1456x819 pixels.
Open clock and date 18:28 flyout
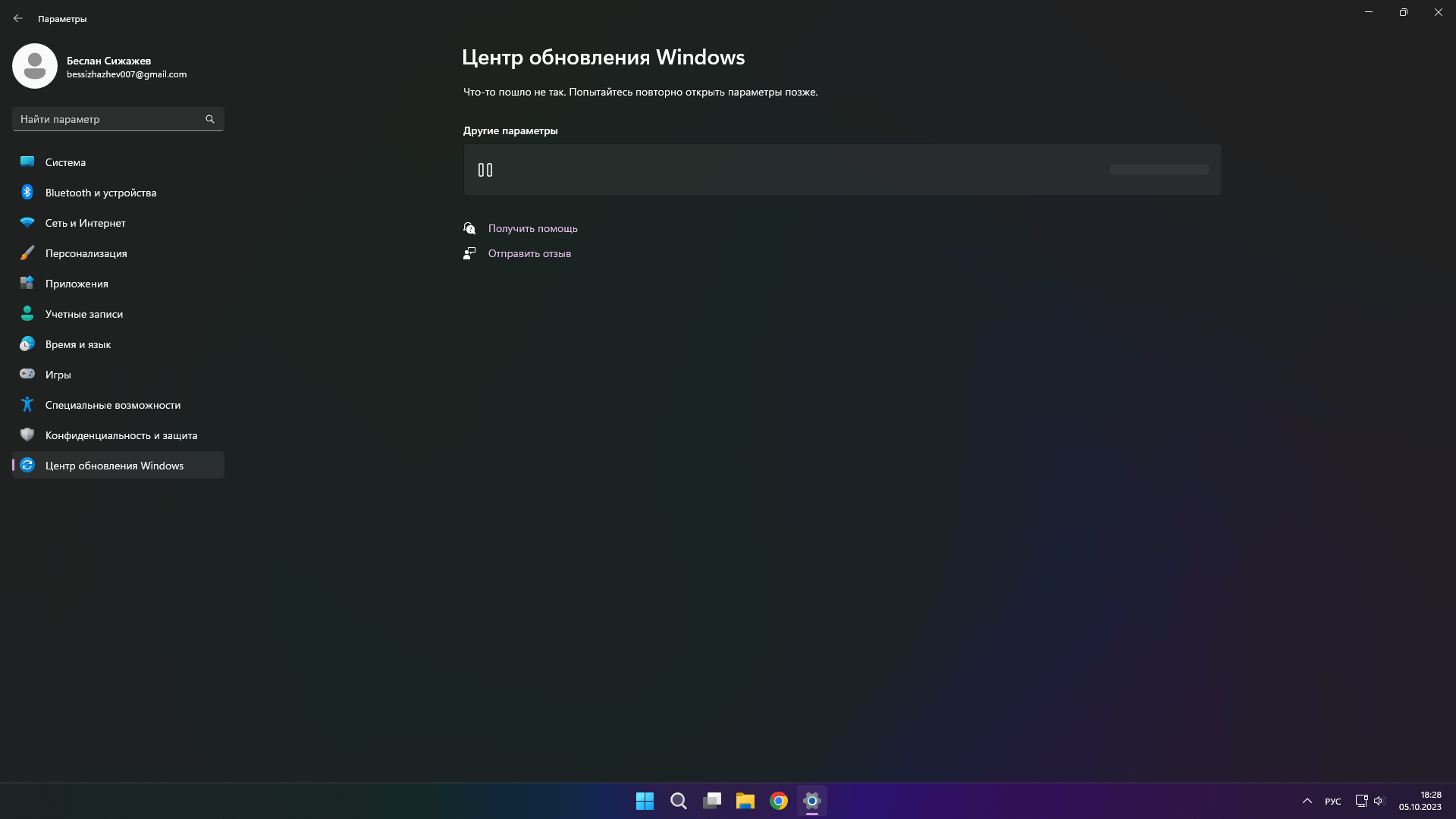(1420, 801)
